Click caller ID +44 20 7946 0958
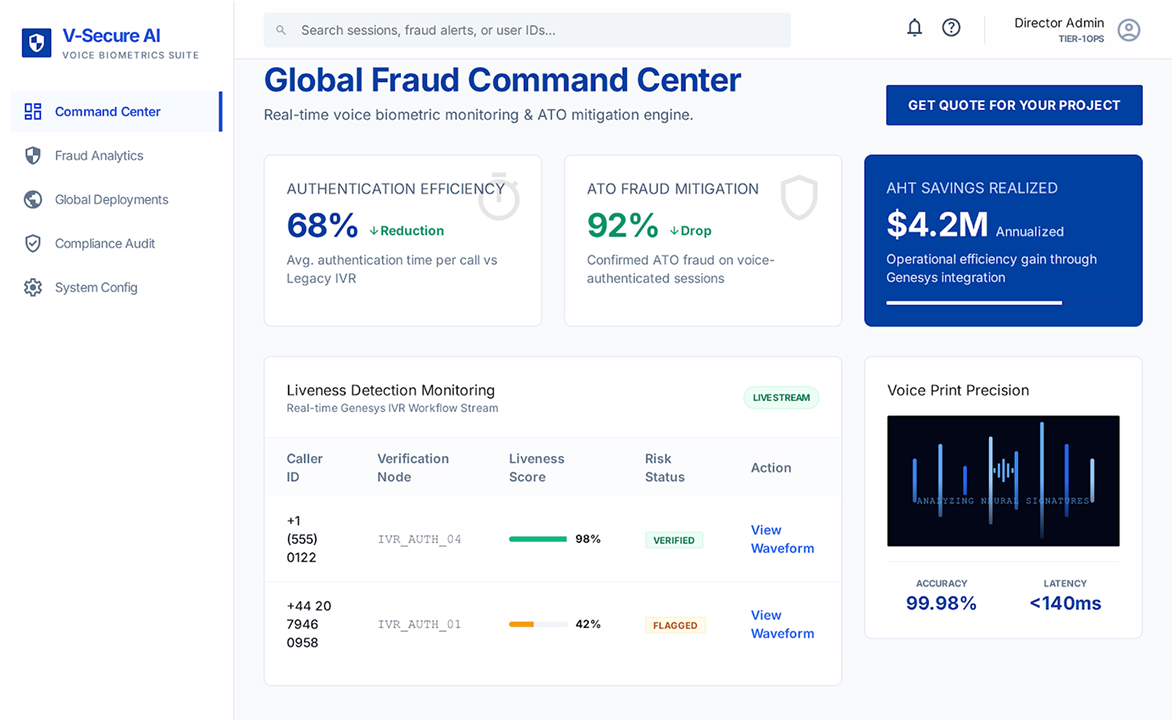Viewport: 1172px width, 720px height. 309,624
